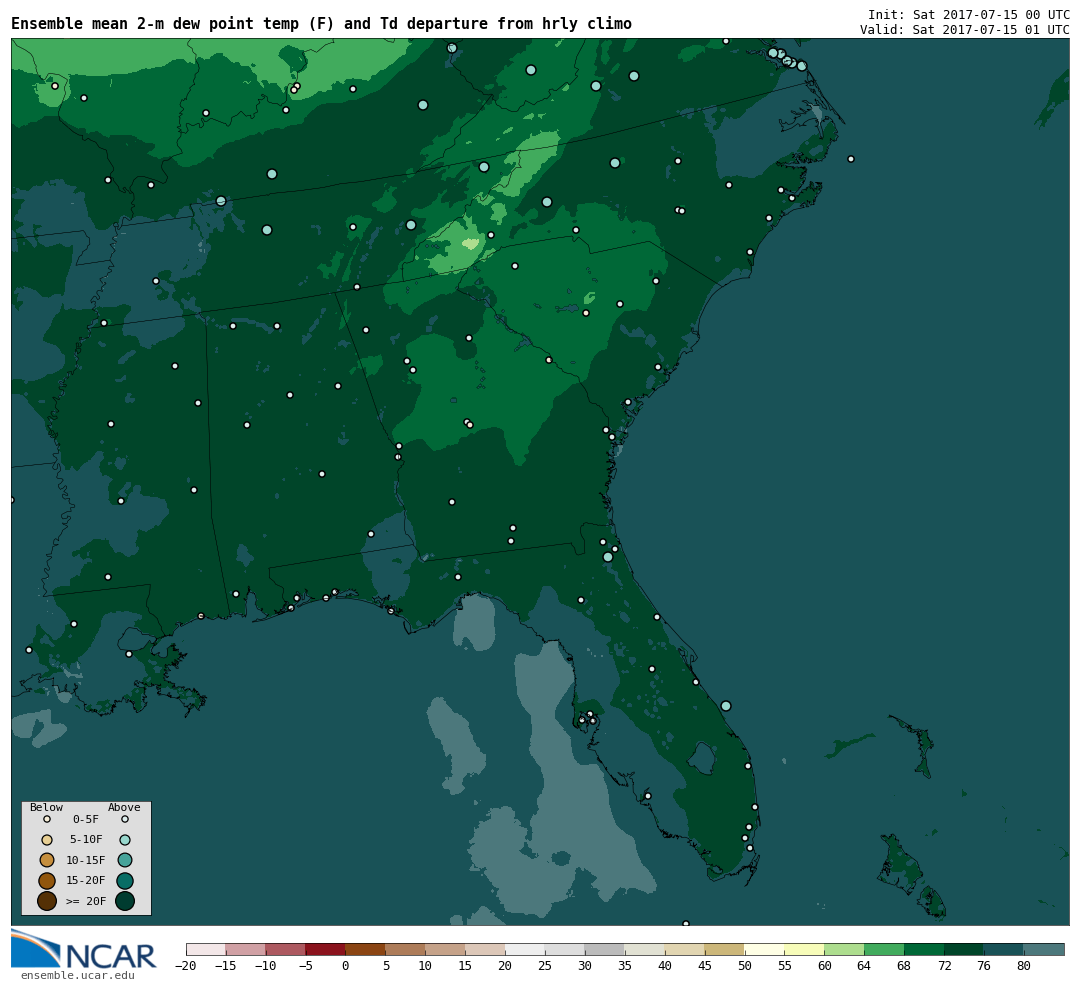Viewport: 1080px width, 988px height.
Task: Pick the Above 5-10F light teal legend circle
Action: 125,840
